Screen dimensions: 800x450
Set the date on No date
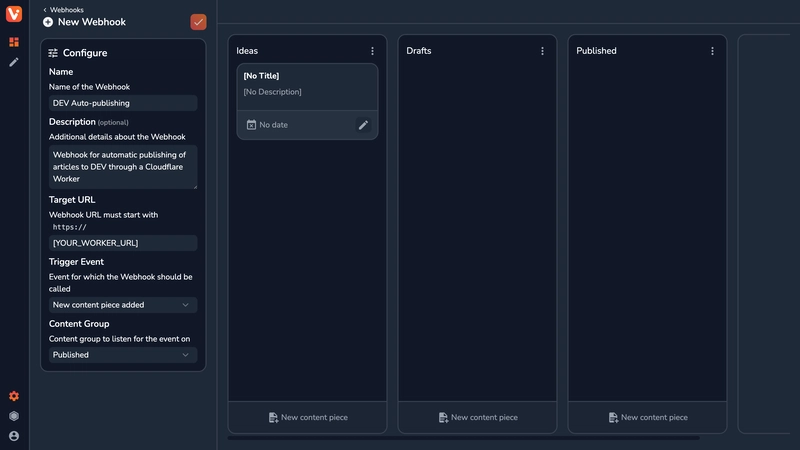tap(267, 125)
